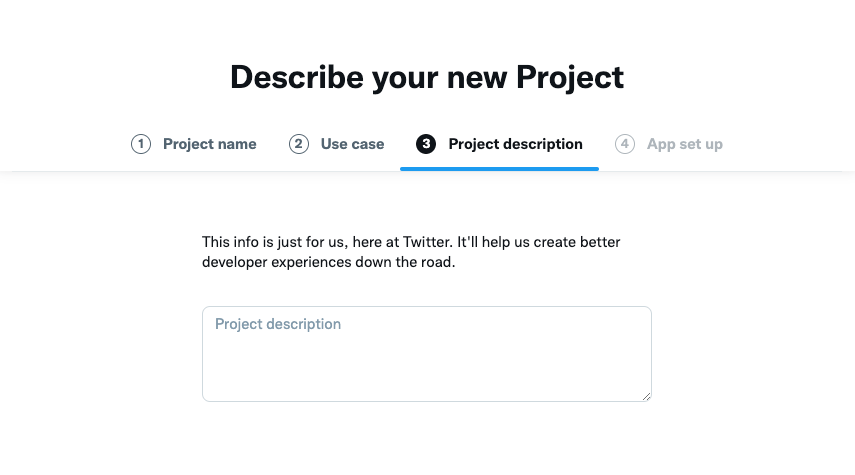Click the step 1 circle icon
This screenshot has height=475, width=855.
tap(141, 144)
